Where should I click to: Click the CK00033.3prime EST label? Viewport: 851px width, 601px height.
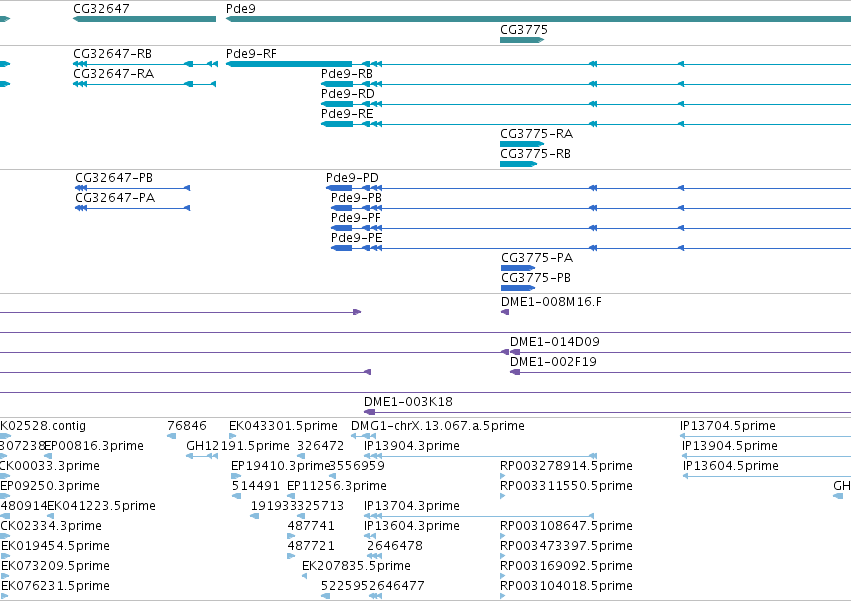point(50,466)
